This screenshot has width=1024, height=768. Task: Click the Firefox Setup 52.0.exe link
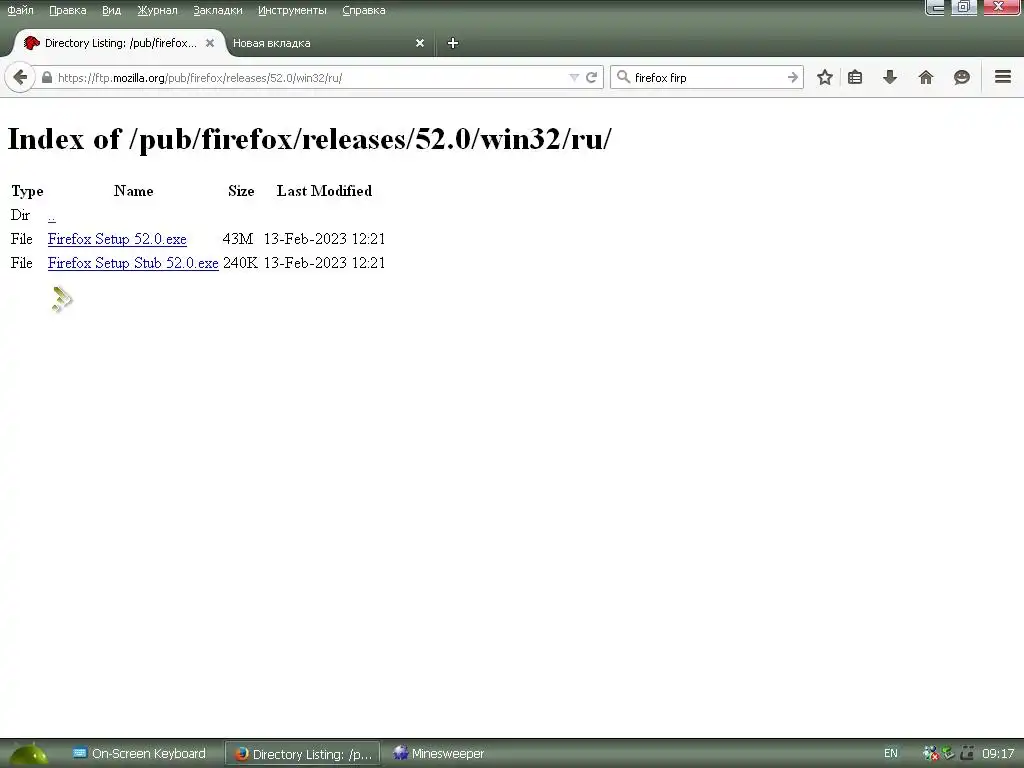coord(117,239)
